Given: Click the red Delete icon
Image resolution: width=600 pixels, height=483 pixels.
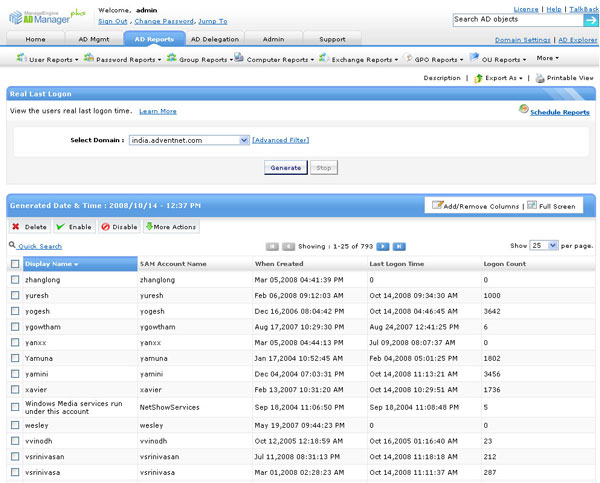Looking at the screenshot, I should coord(16,227).
